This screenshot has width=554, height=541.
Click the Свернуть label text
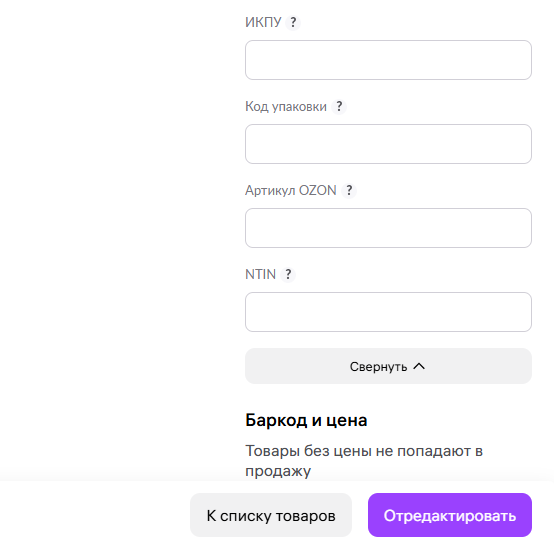click(x=378, y=367)
